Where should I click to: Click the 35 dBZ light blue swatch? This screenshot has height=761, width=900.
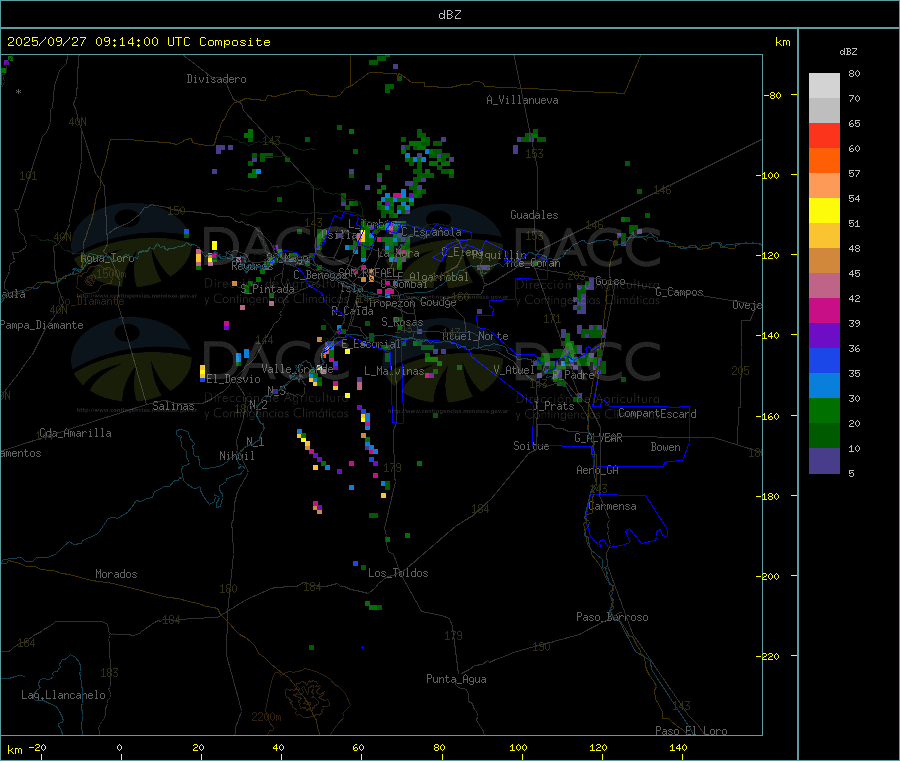824,386
